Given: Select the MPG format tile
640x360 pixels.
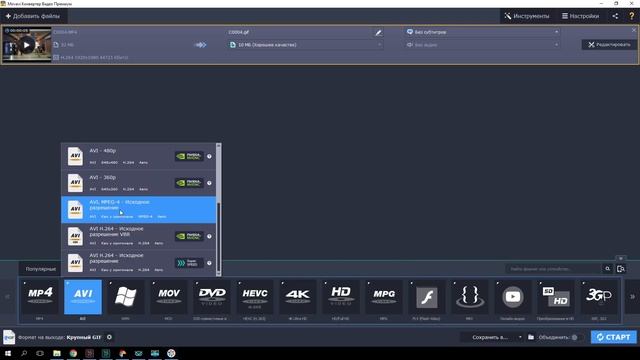Looking at the screenshot, I should click(384, 297).
